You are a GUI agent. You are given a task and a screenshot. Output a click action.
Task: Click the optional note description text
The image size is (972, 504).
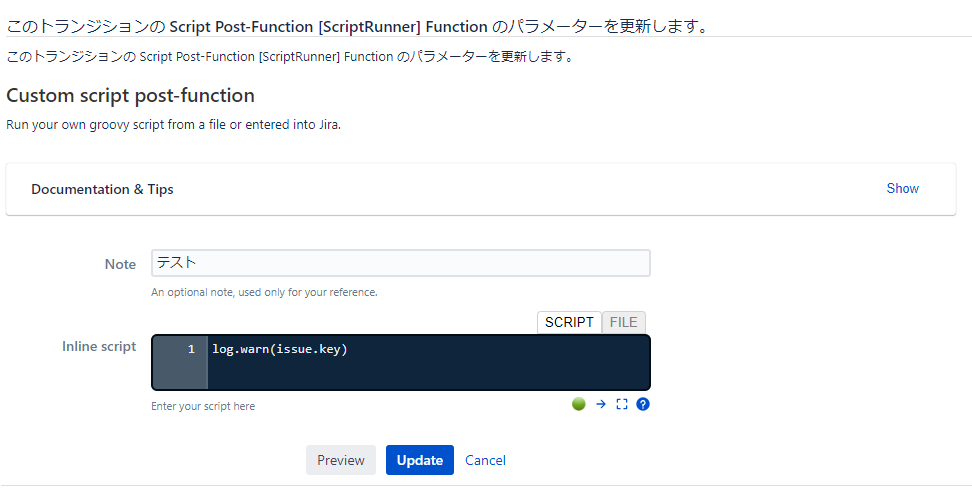coord(264,292)
